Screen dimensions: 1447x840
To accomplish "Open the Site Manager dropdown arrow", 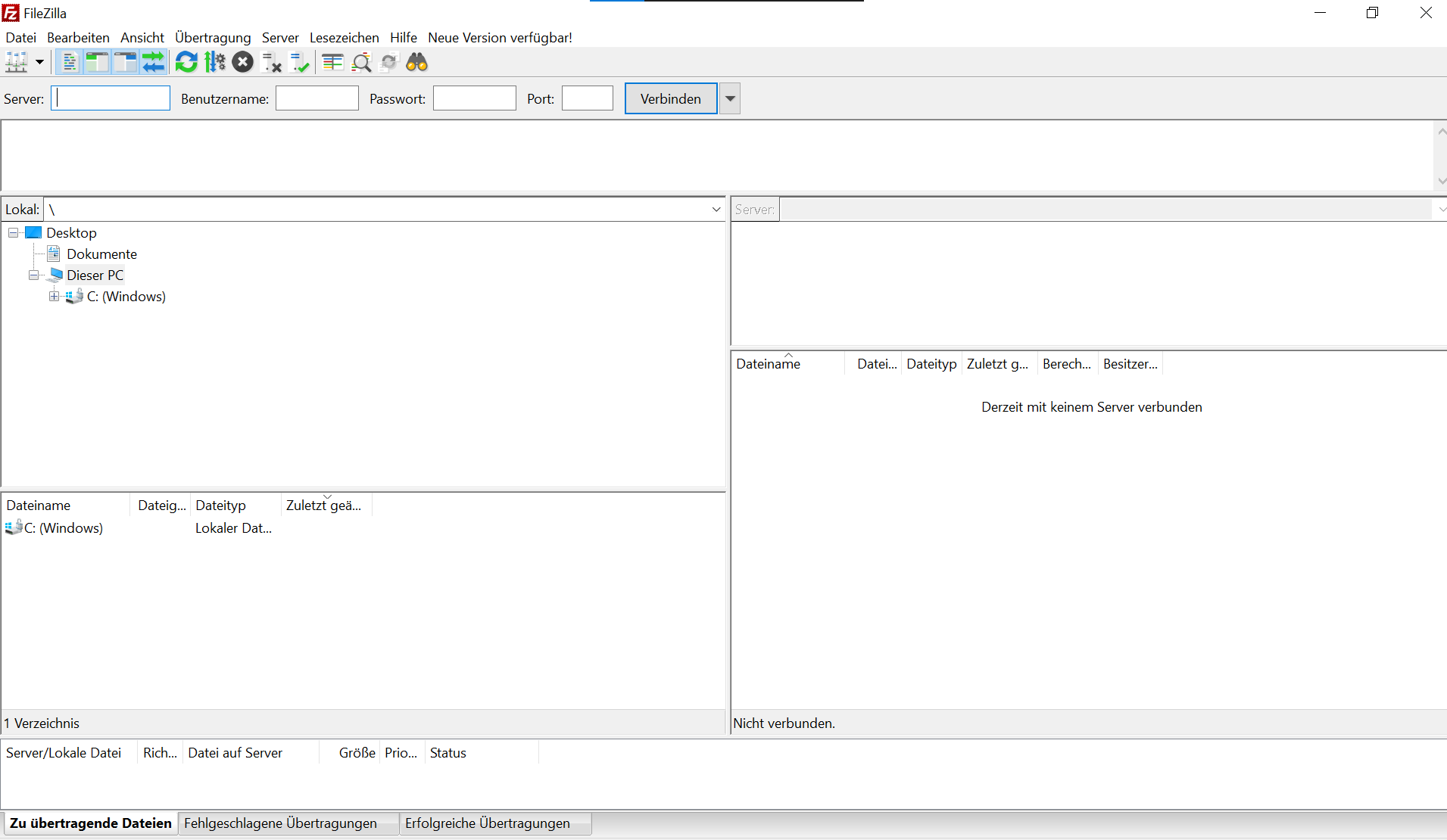I will (x=39, y=62).
